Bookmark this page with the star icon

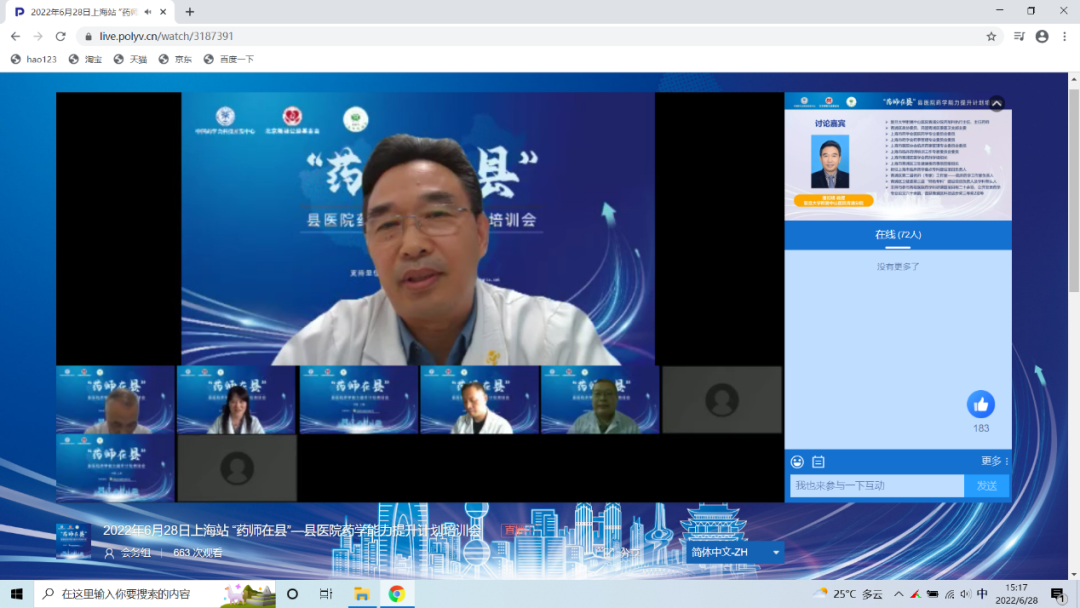(991, 36)
